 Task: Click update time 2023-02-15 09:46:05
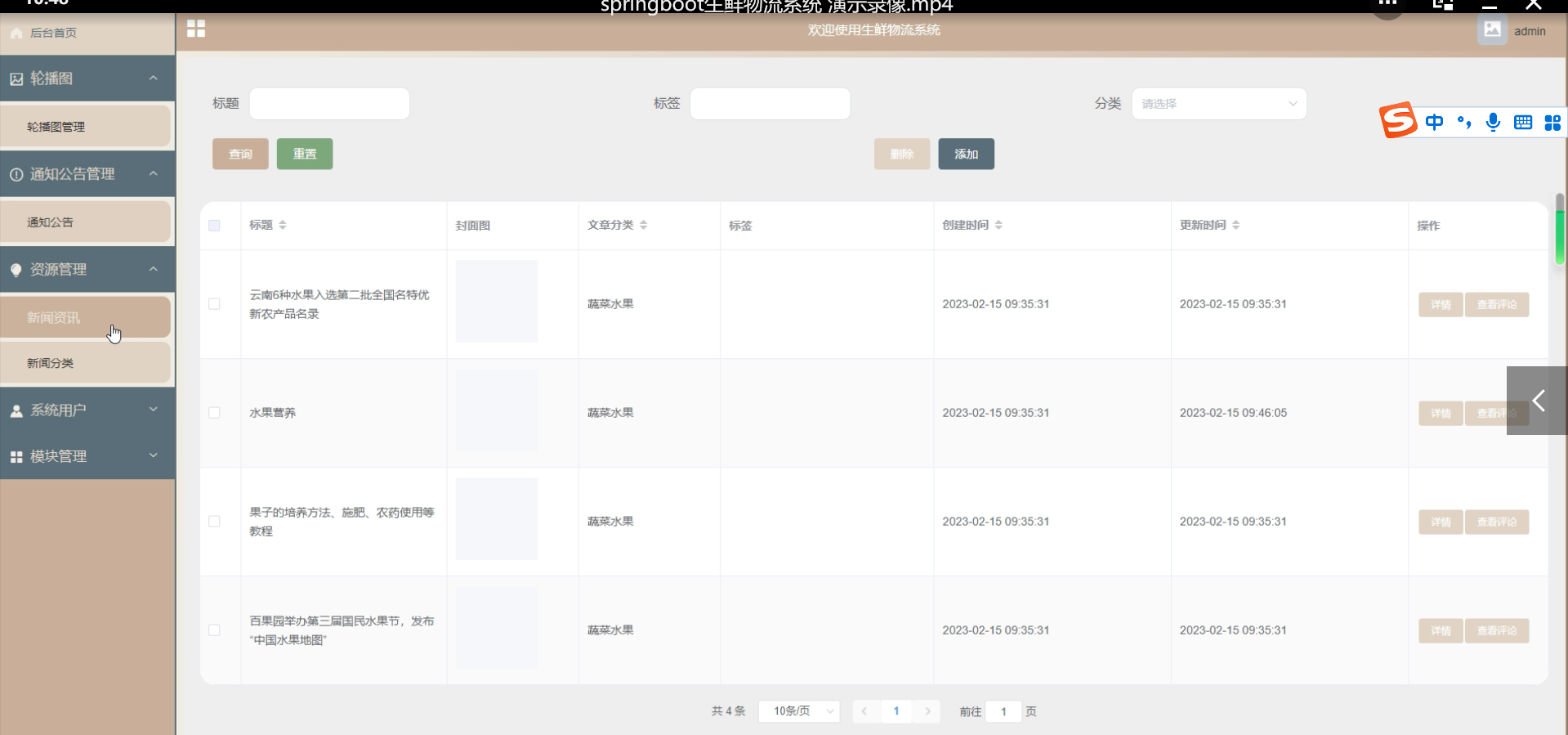point(1233,413)
